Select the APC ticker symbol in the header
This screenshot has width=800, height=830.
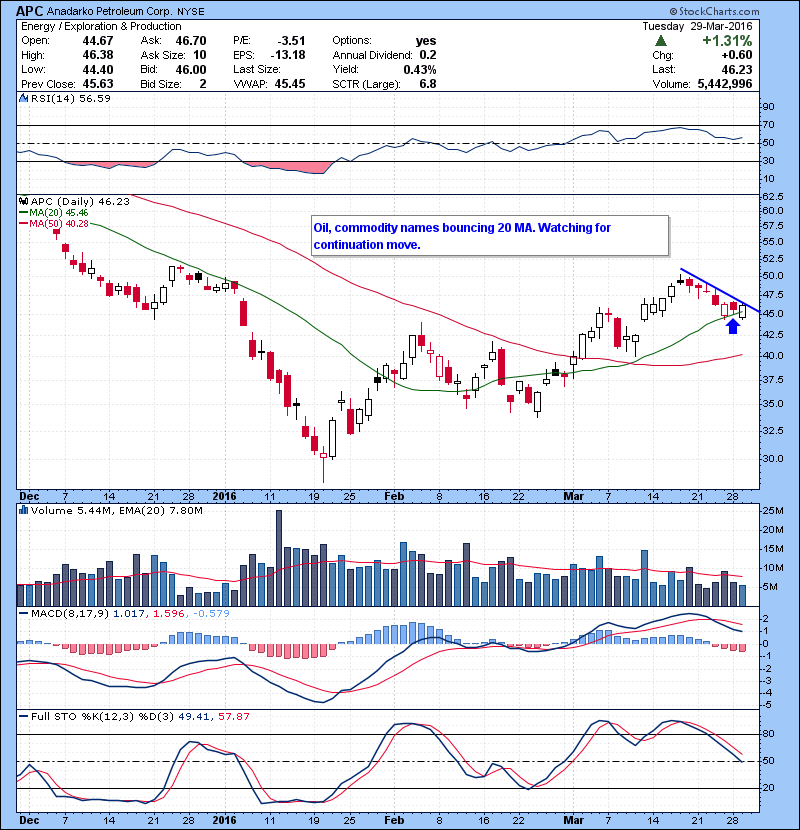[29, 11]
